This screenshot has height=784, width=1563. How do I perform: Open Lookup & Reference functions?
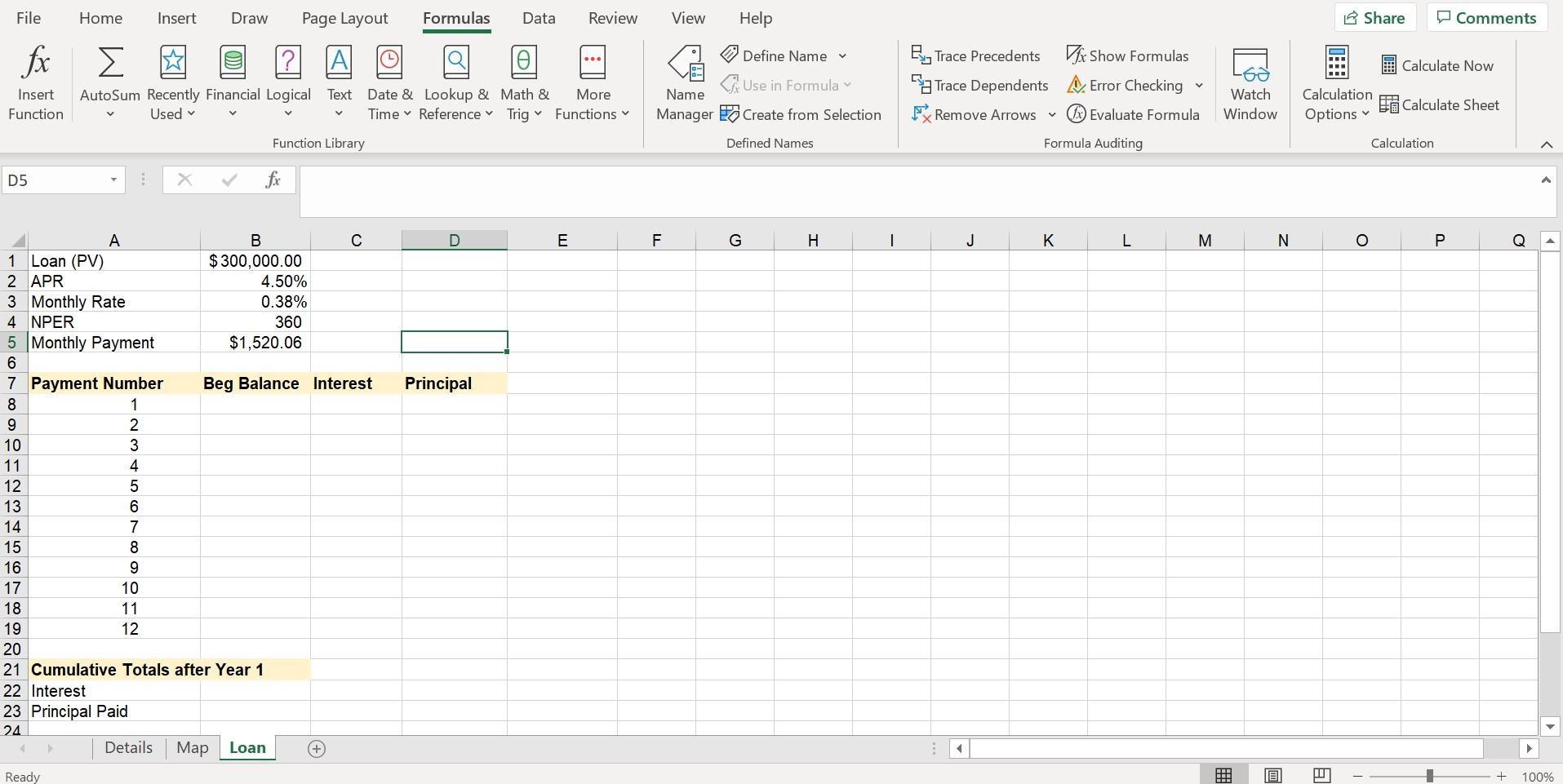[456, 83]
